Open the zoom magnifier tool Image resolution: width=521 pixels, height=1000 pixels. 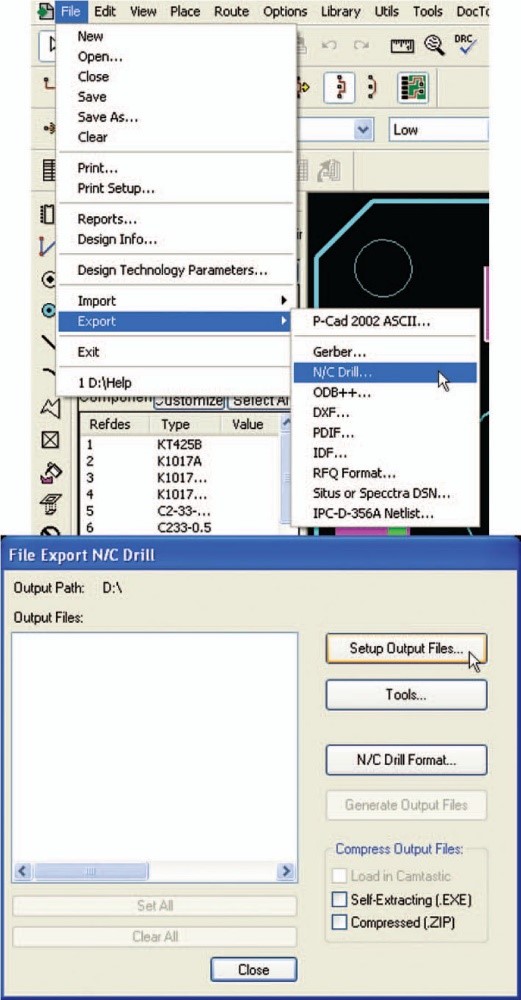[434, 45]
